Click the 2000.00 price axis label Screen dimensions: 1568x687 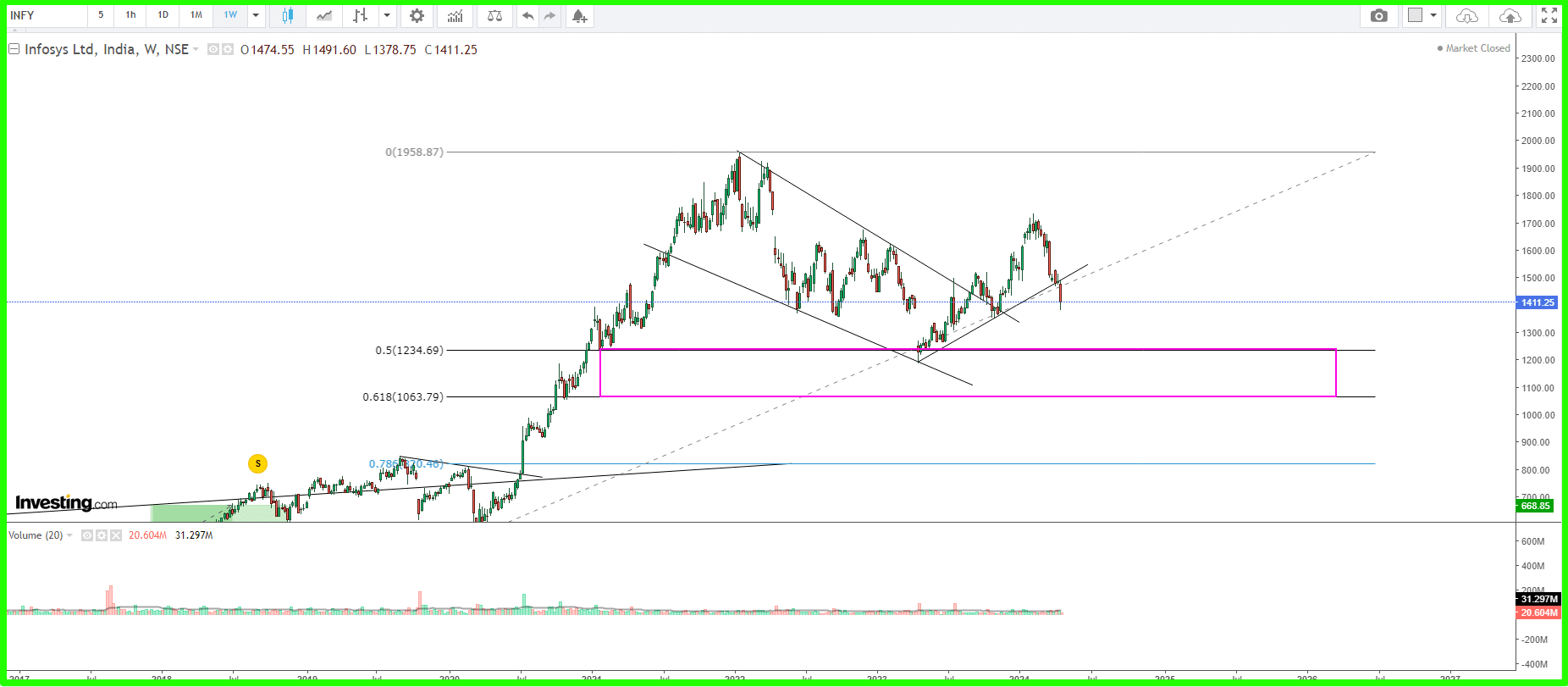pos(1538,141)
